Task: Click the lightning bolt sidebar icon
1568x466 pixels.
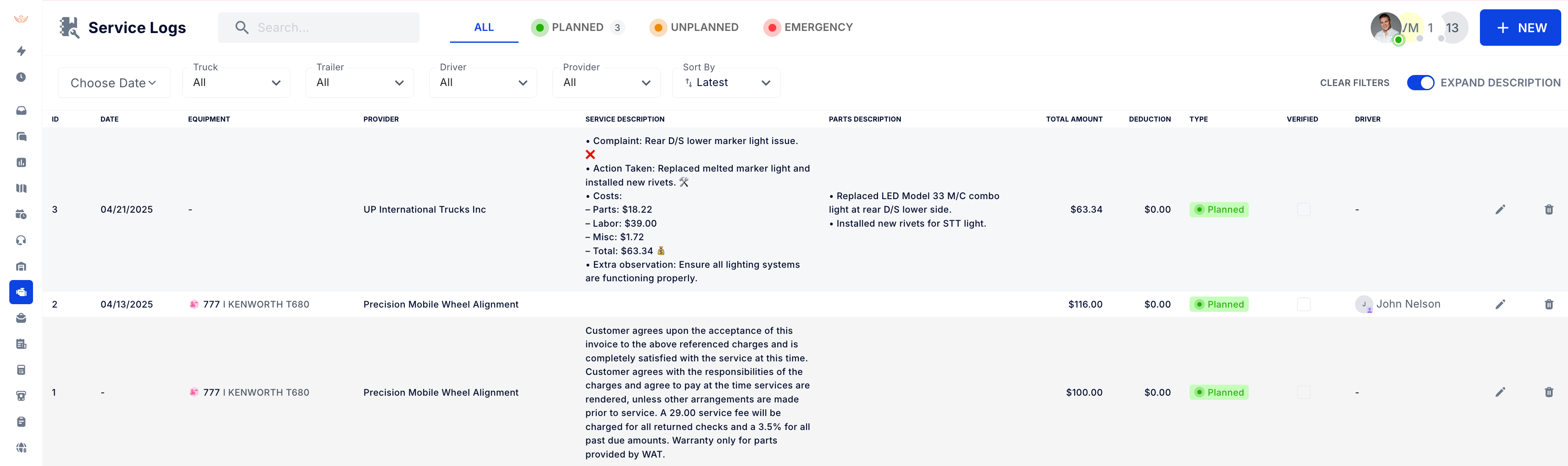Action: [21, 51]
